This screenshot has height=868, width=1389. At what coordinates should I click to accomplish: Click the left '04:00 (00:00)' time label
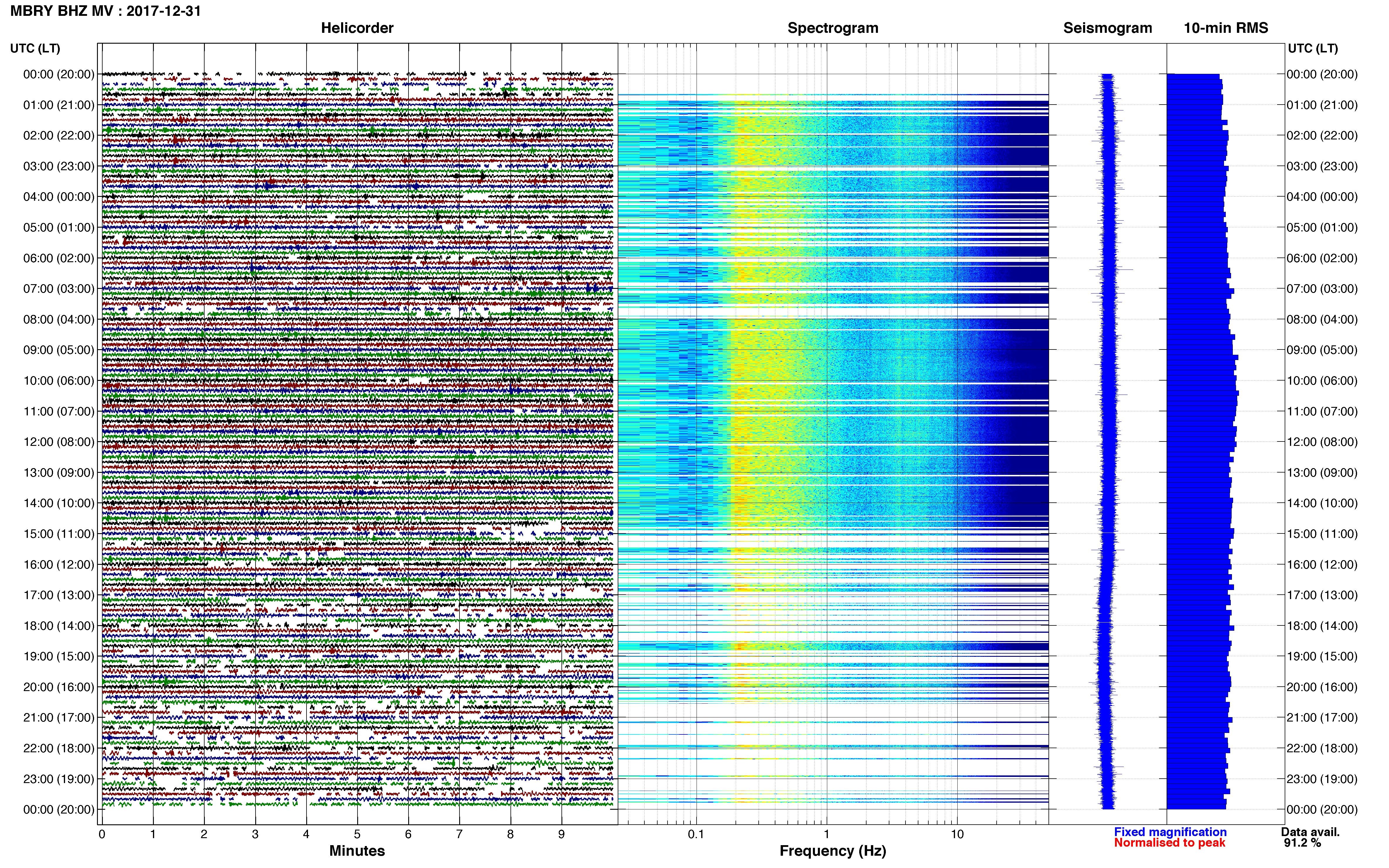pyautogui.click(x=59, y=197)
